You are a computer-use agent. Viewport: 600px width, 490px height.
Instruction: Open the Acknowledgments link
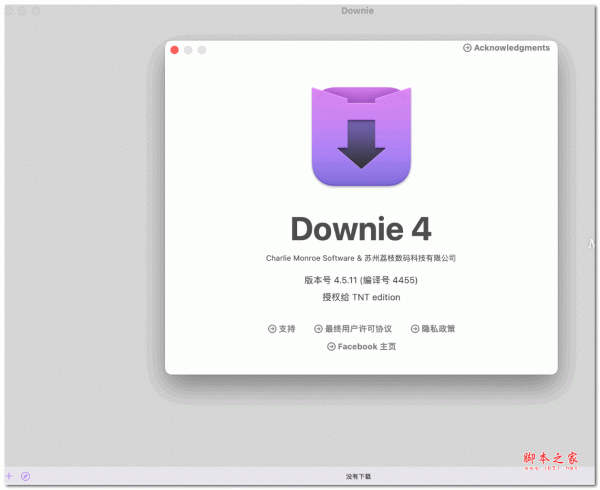[x=506, y=48]
